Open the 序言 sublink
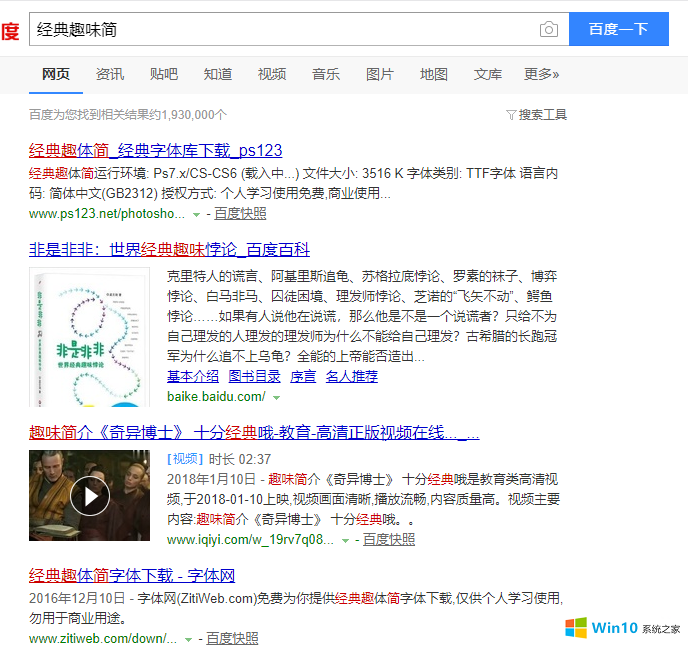688x649 pixels. (x=303, y=376)
